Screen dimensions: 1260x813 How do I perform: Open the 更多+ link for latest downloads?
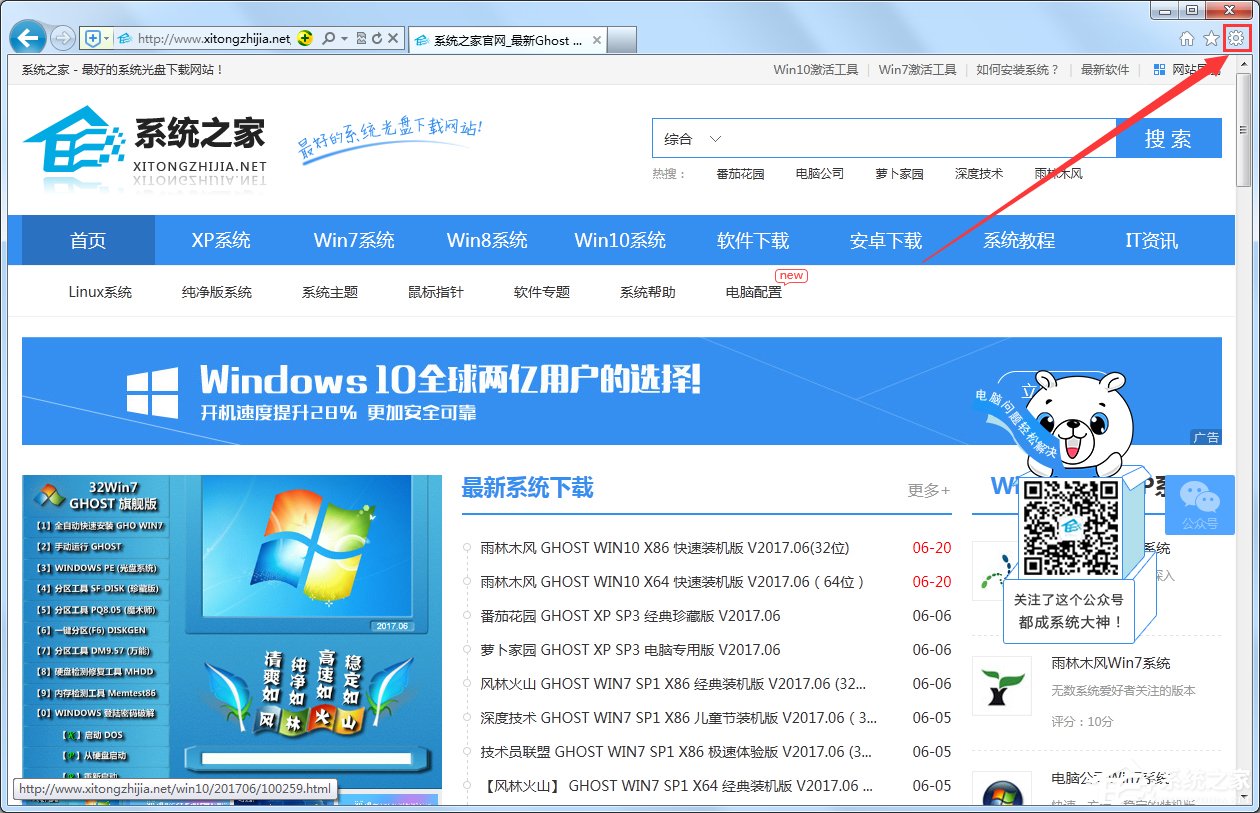pos(927,487)
